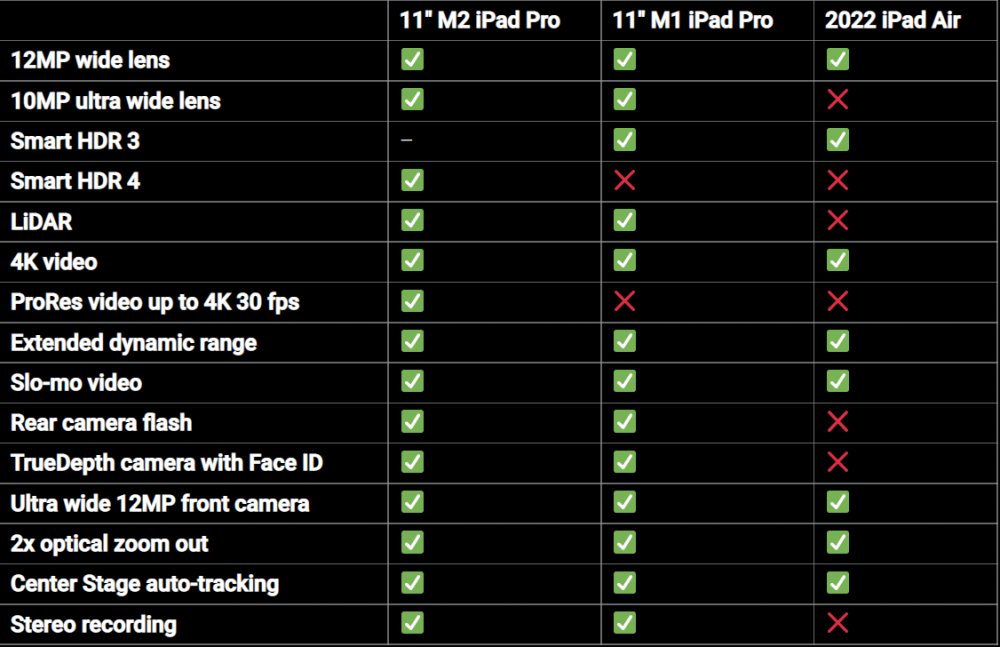The image size is (1000, 647).
Task: Click the M2 iPad Pro Smart HDR 3 dash
Action: point(407,141)
